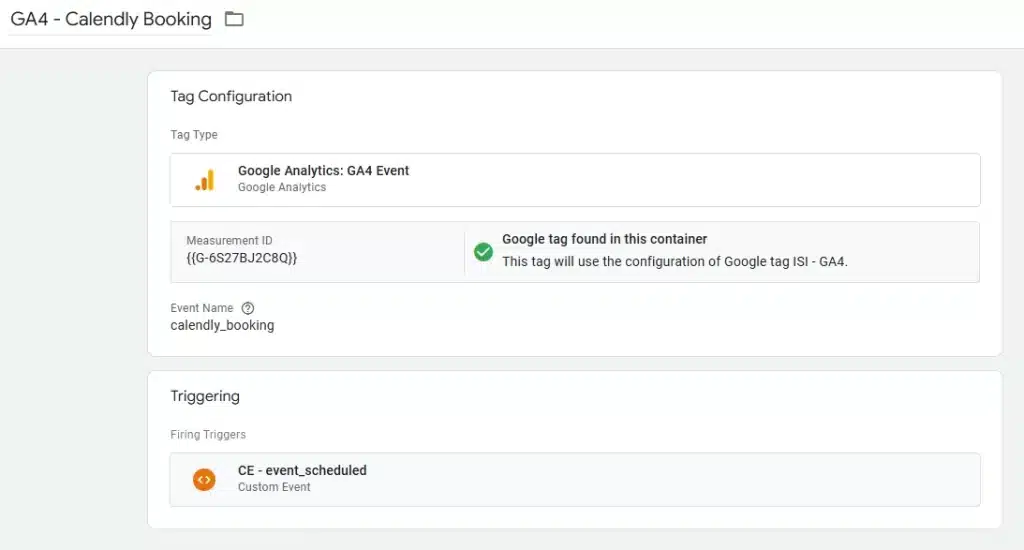
Task: Click the Custom Event subtitle under the trigger
Action: pos(274,487)
